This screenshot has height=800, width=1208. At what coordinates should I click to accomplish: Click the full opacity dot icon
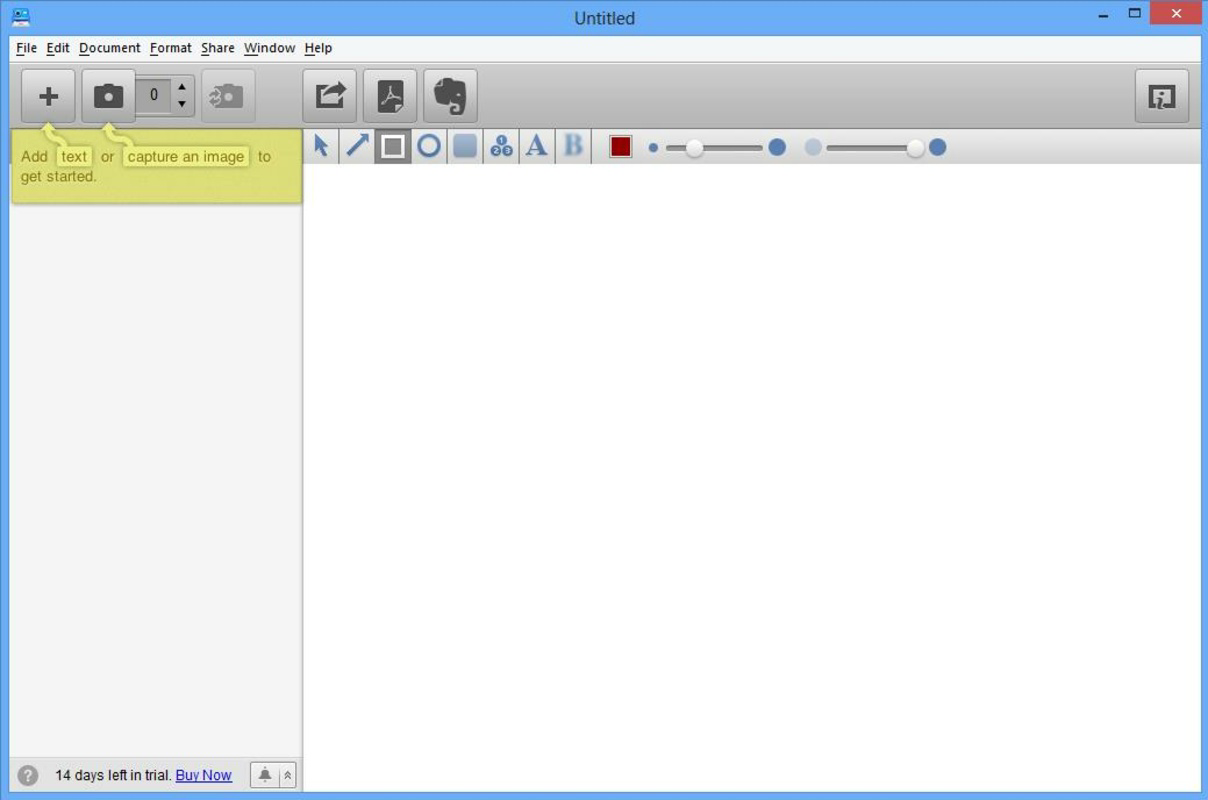pyautogui.click(x=937, y=148)
